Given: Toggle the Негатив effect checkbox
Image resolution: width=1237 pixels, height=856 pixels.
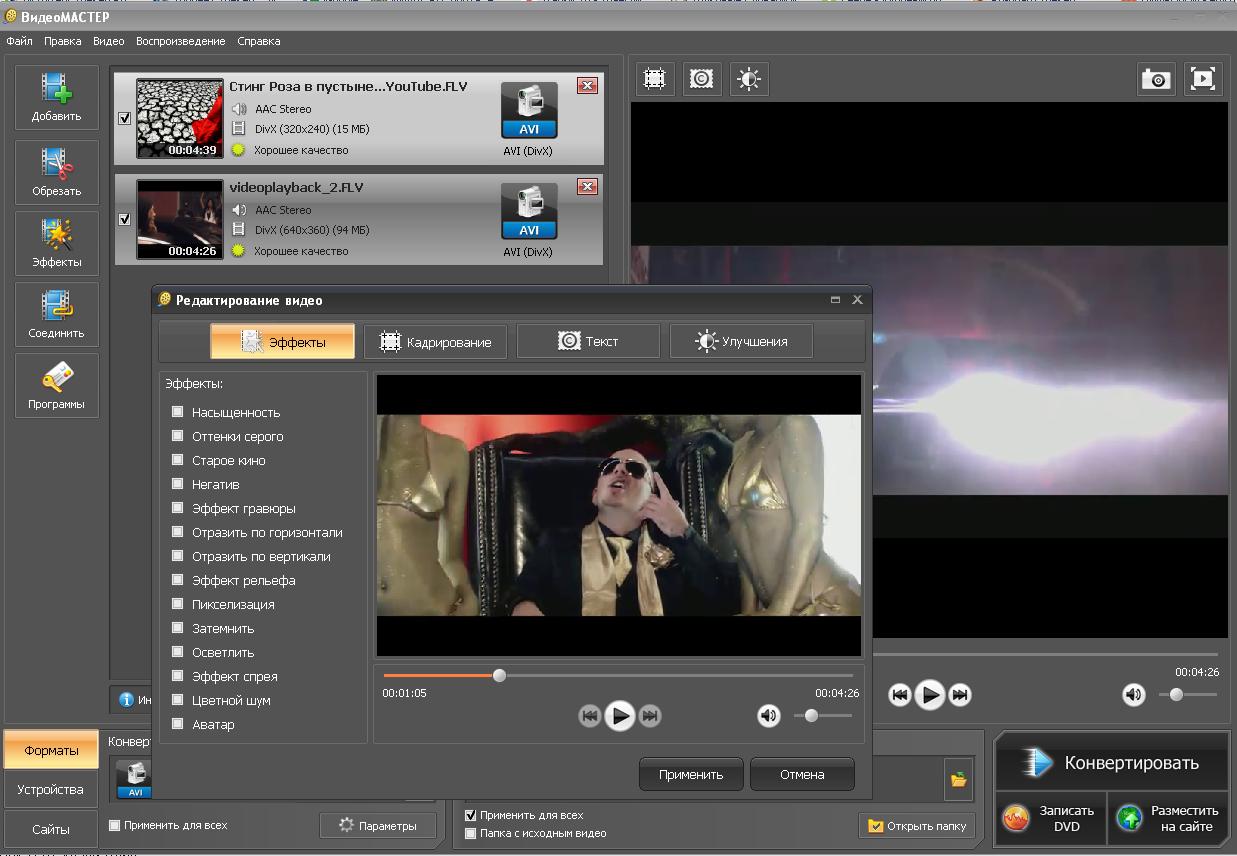Looking at the screenshot, I should 178,484.
